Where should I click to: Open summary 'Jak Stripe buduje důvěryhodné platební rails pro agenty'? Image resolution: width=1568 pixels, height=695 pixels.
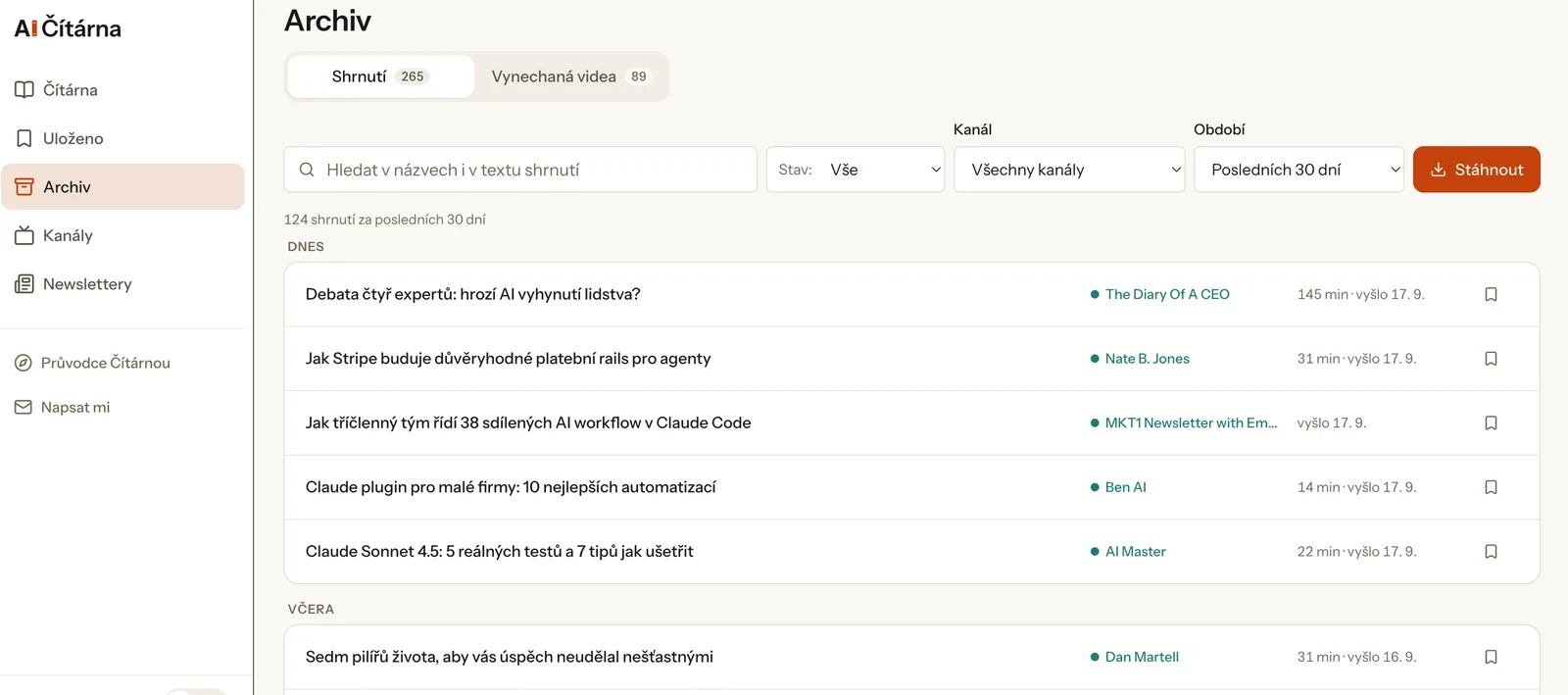pos(509,359)
